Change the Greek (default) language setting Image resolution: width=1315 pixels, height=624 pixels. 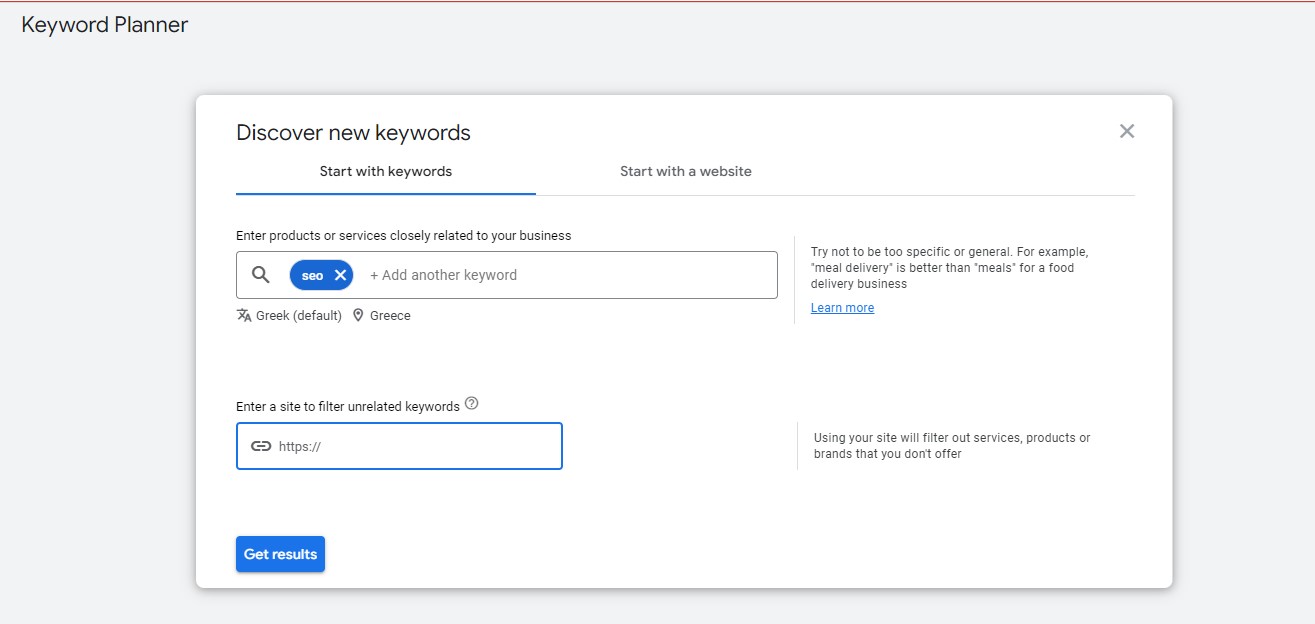[298, 315]
